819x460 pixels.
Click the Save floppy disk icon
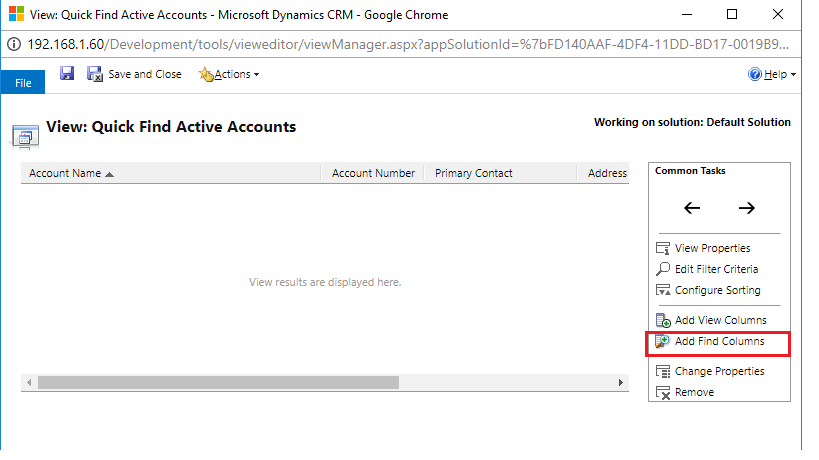[67, 74]
